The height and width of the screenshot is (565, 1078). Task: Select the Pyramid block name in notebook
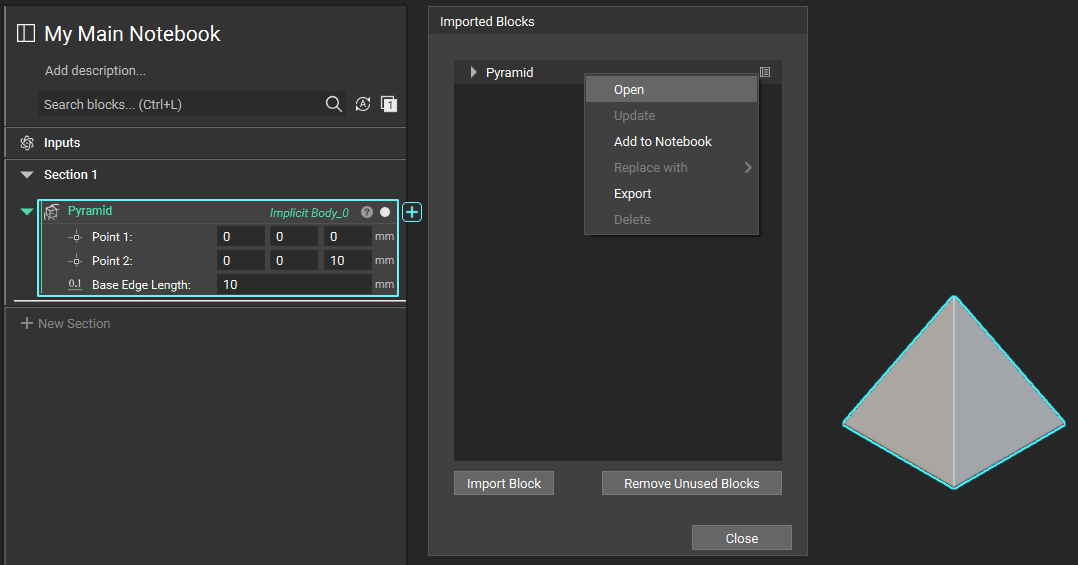[90, 211]
